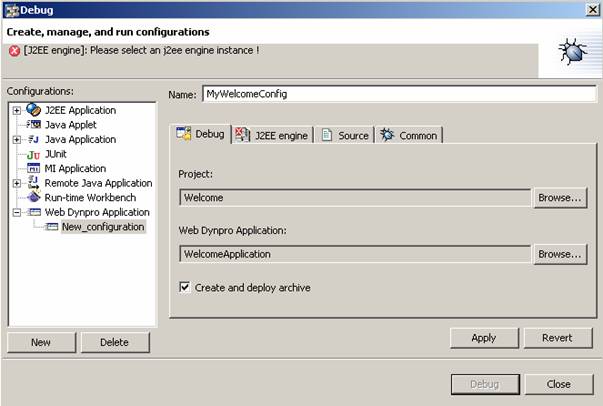Open the Source tab
Screen dimensions: 603x406
click(345, 135)
